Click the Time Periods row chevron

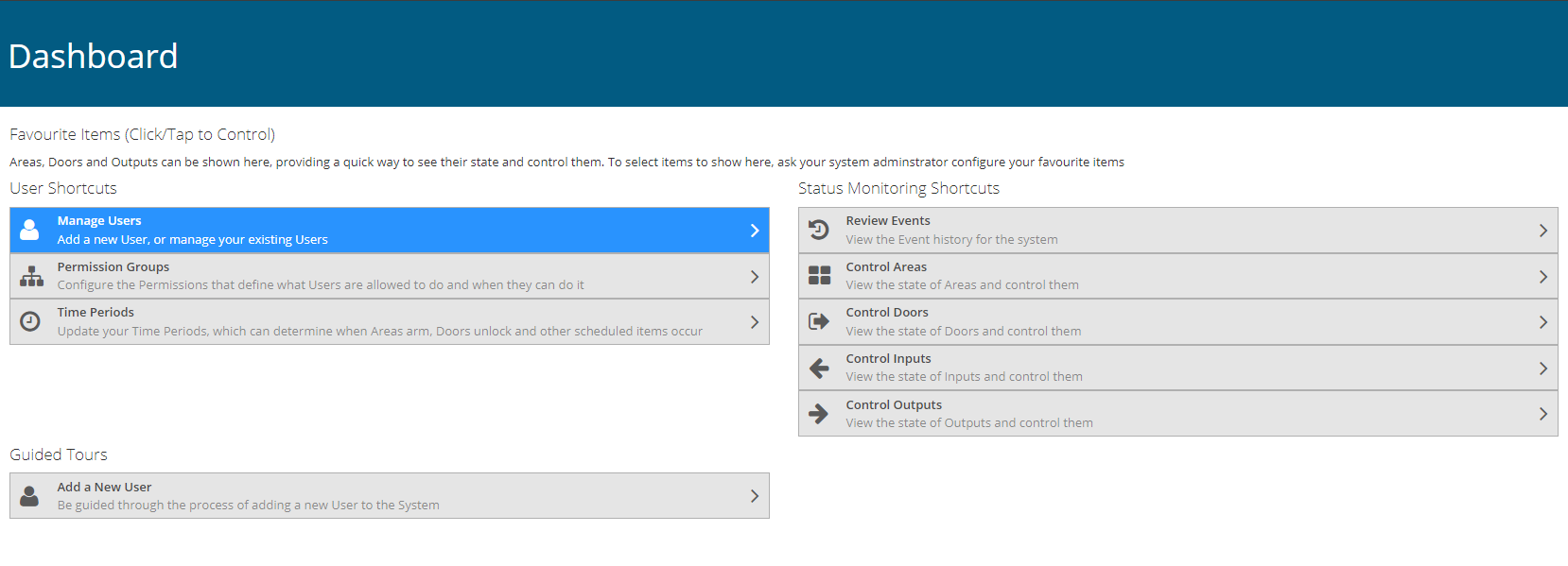(754, 322)
